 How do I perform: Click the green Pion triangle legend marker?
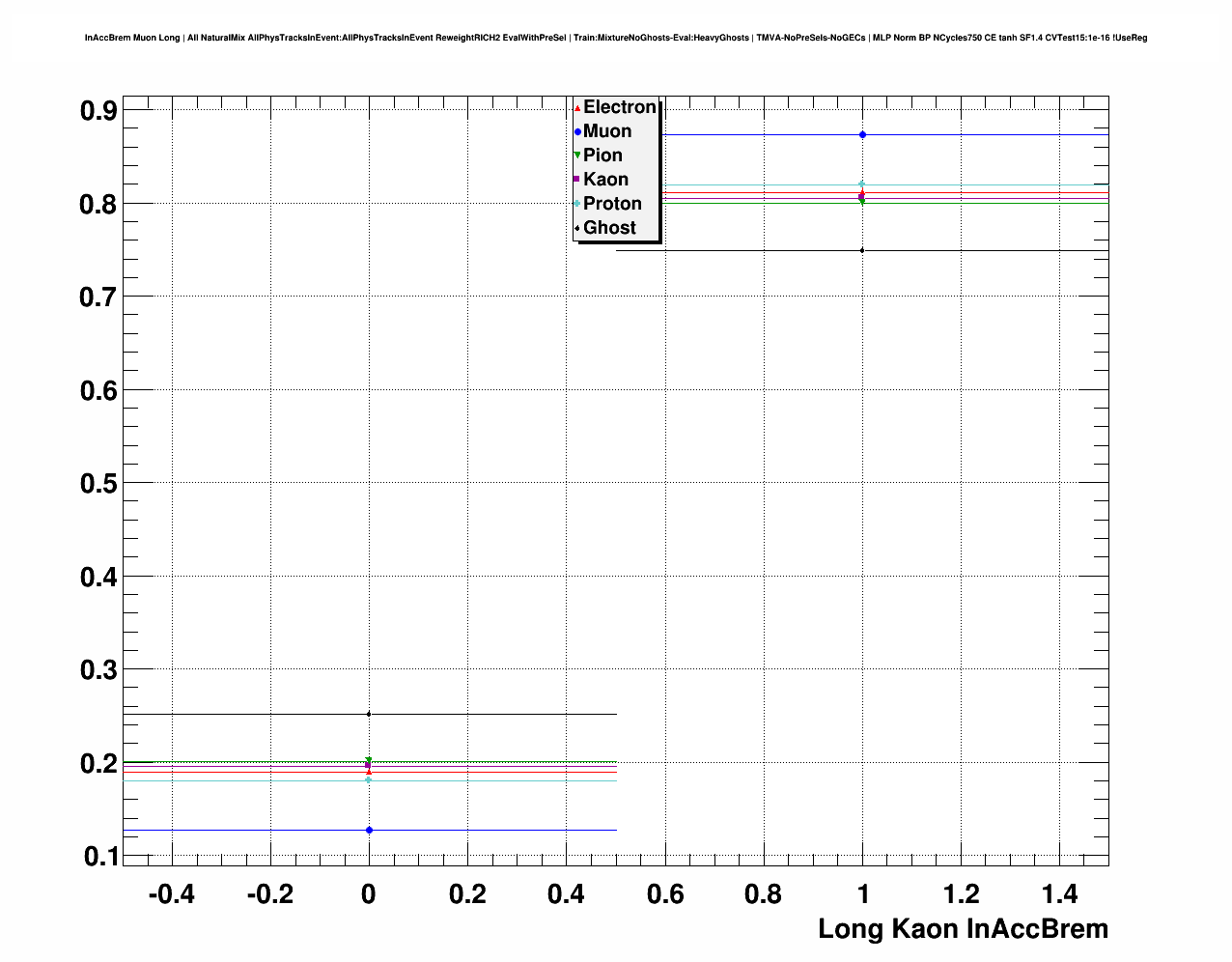(577, 156)
